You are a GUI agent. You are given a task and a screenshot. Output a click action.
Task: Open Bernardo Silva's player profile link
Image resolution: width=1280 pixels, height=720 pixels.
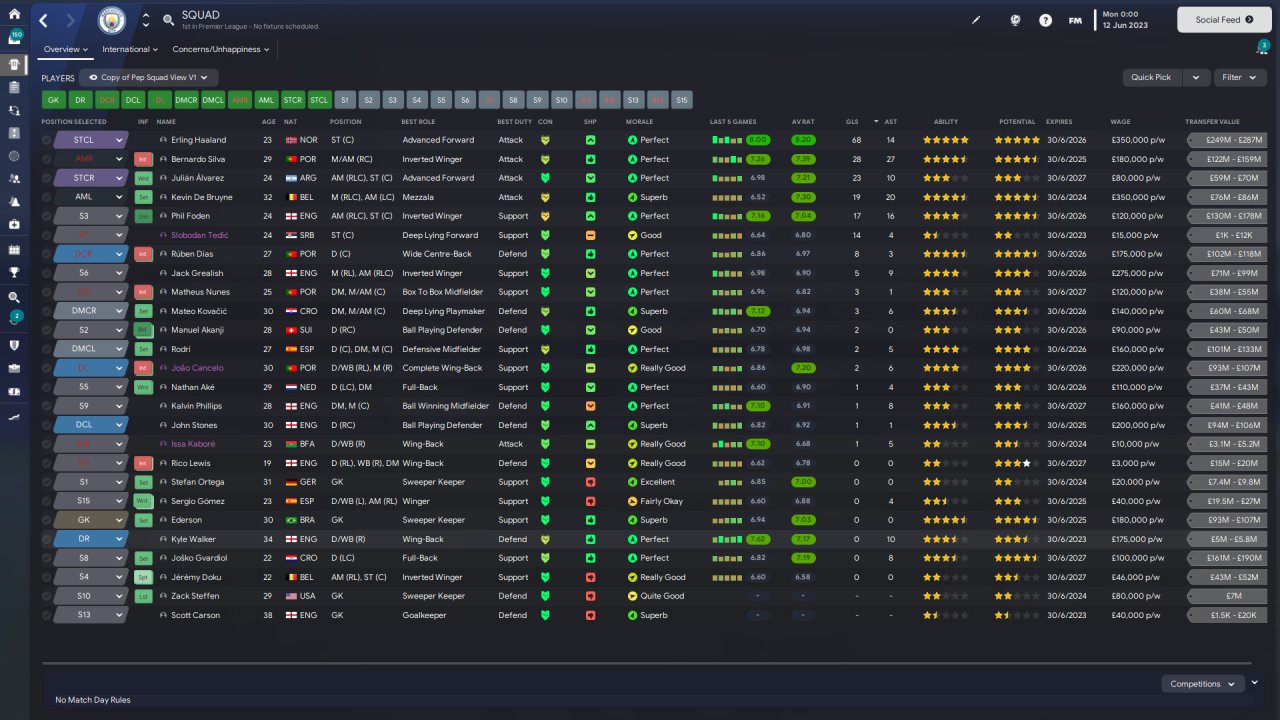198,159
